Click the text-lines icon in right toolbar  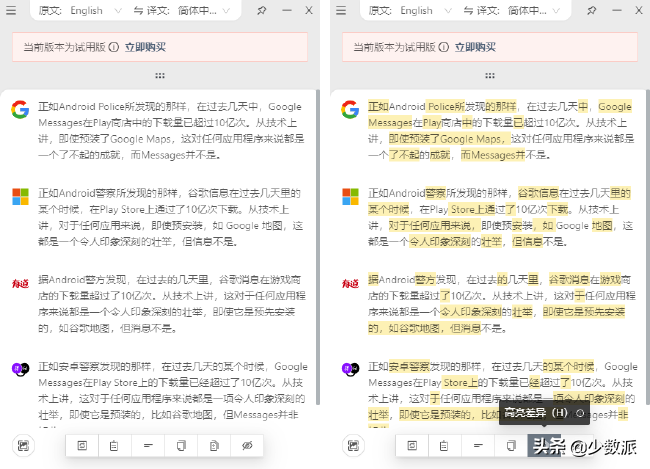(478, 446)
